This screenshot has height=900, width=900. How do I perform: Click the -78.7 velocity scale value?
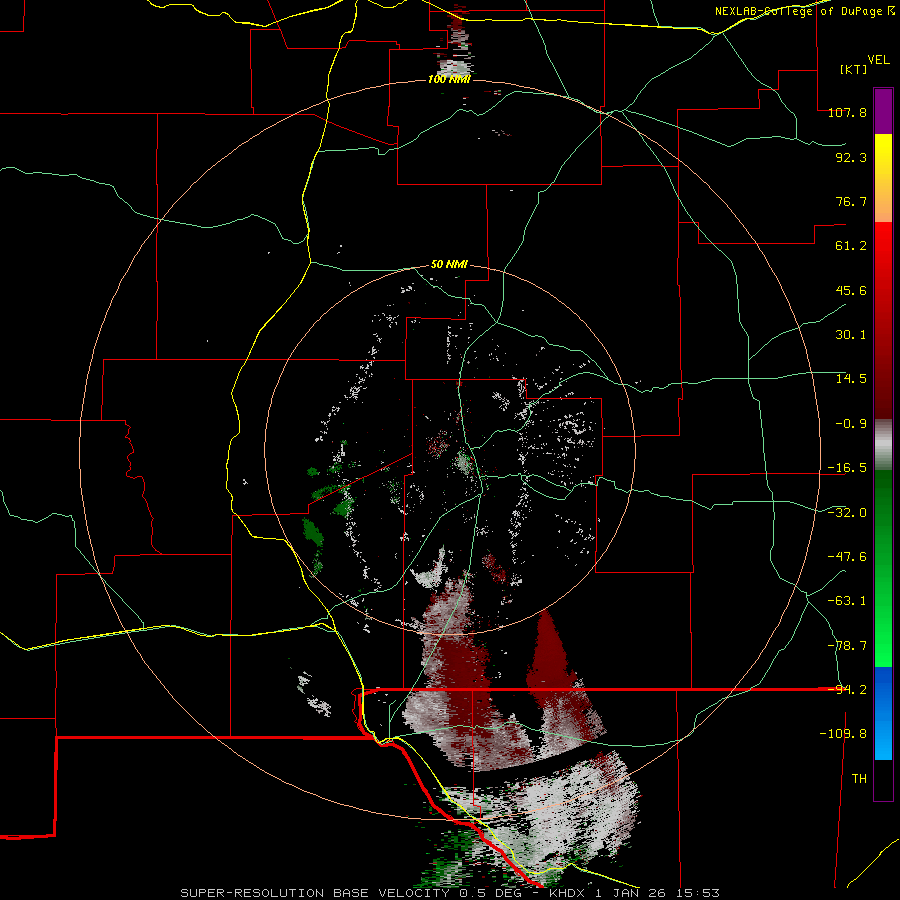coord(847,646)
